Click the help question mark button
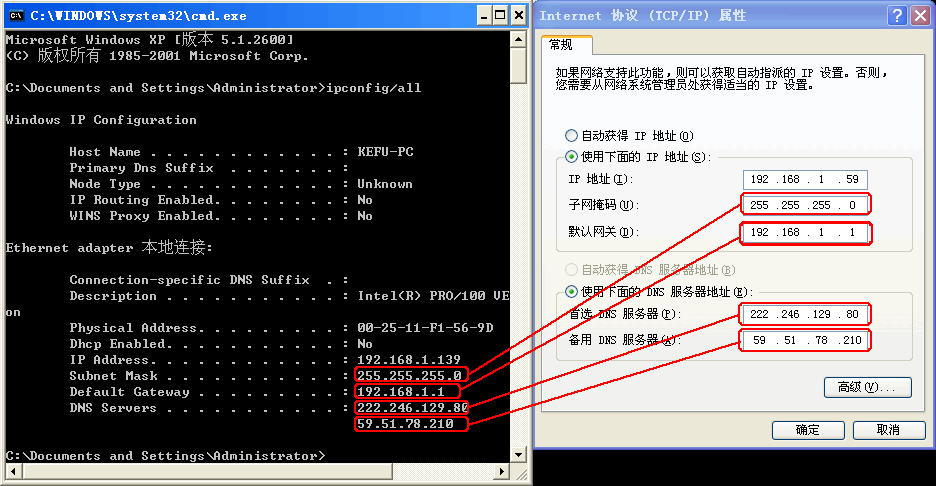The image size is (936, 486). (897, 16)
